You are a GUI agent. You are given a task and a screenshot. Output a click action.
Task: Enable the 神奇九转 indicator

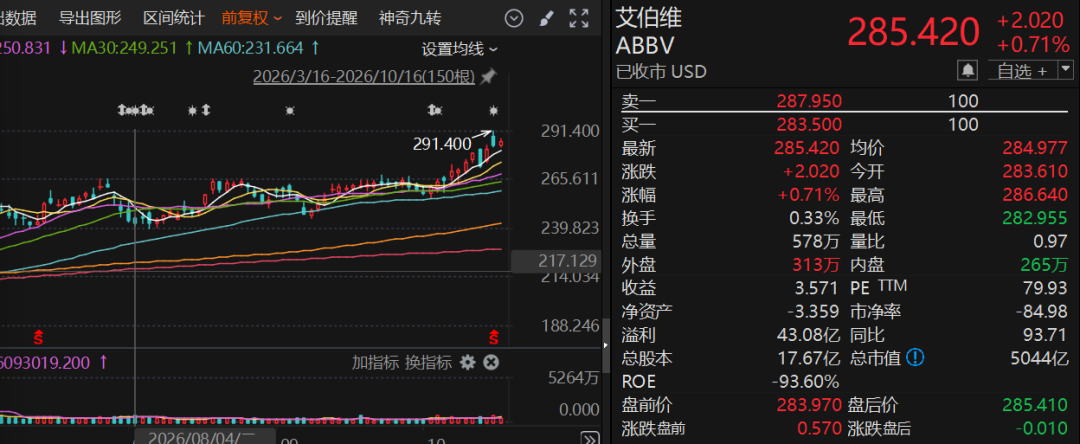tap(410, 19)
